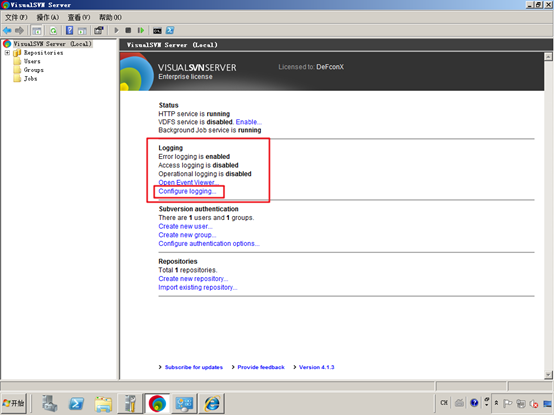The image size is (554, 415).
Task: Toggle the console tree show/hide icon
Action: click(x=37, y=31)
